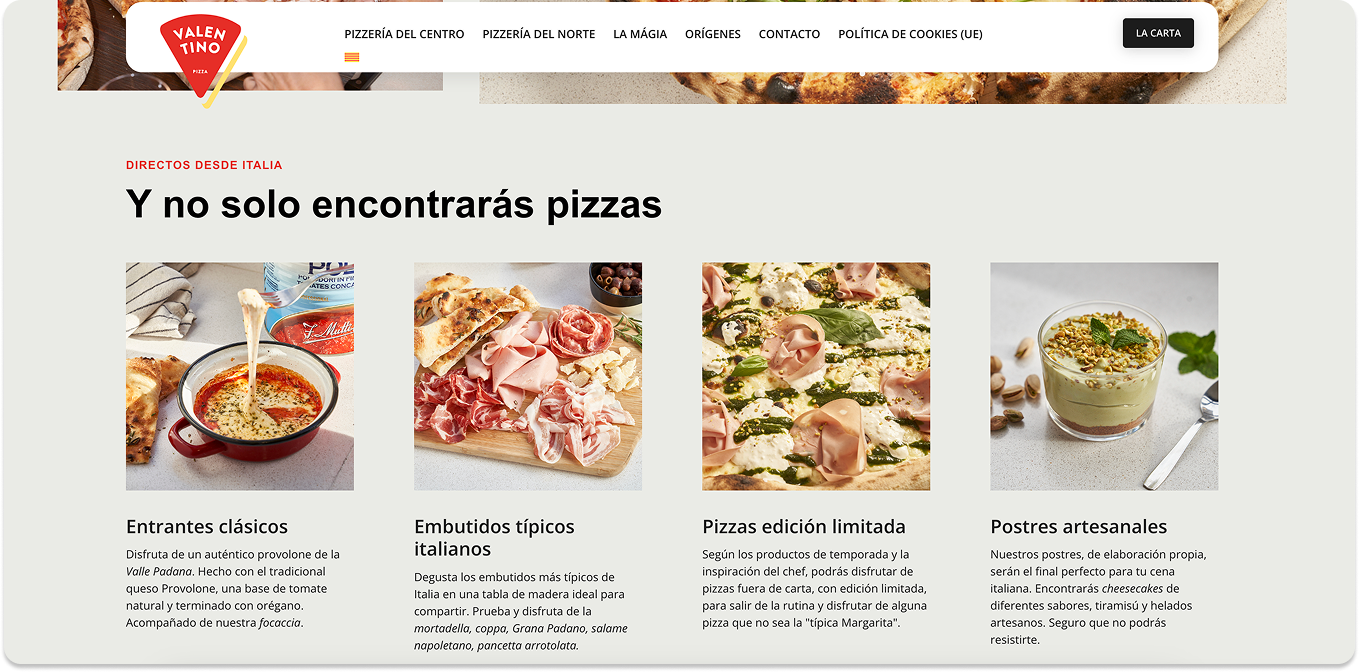Select the Pizzas edición limitada heading

[x=804, y=526]
